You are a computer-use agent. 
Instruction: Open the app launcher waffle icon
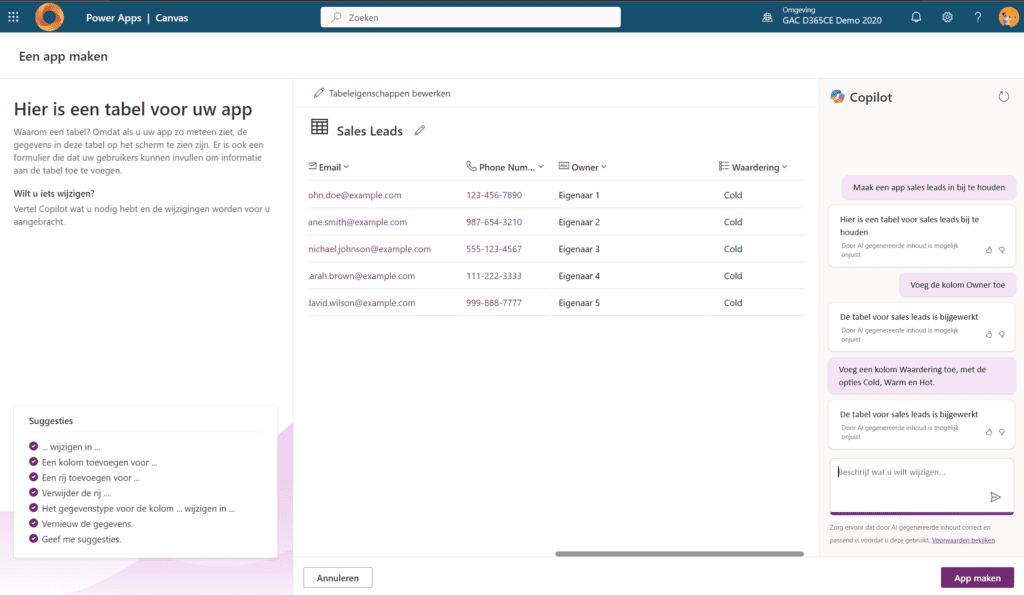pyautogui.click(x=13, y=18)
